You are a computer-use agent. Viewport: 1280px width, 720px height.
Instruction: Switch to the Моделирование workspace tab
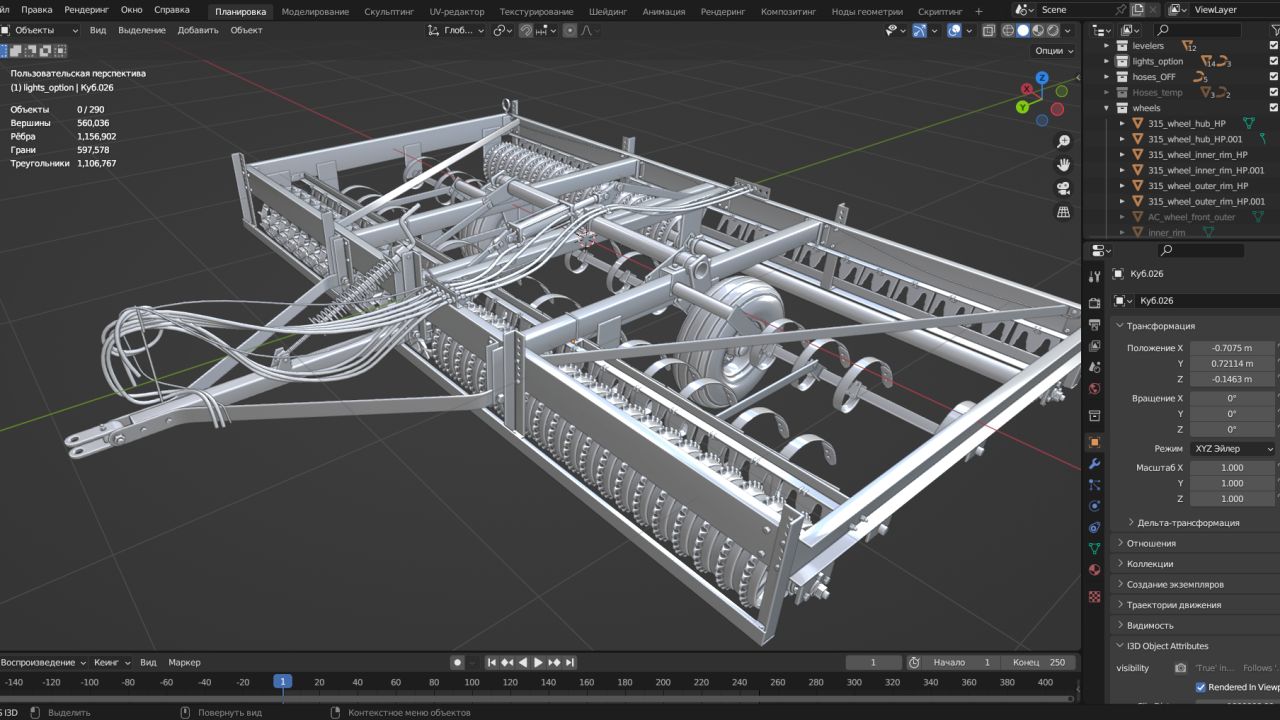coord(315,11)
